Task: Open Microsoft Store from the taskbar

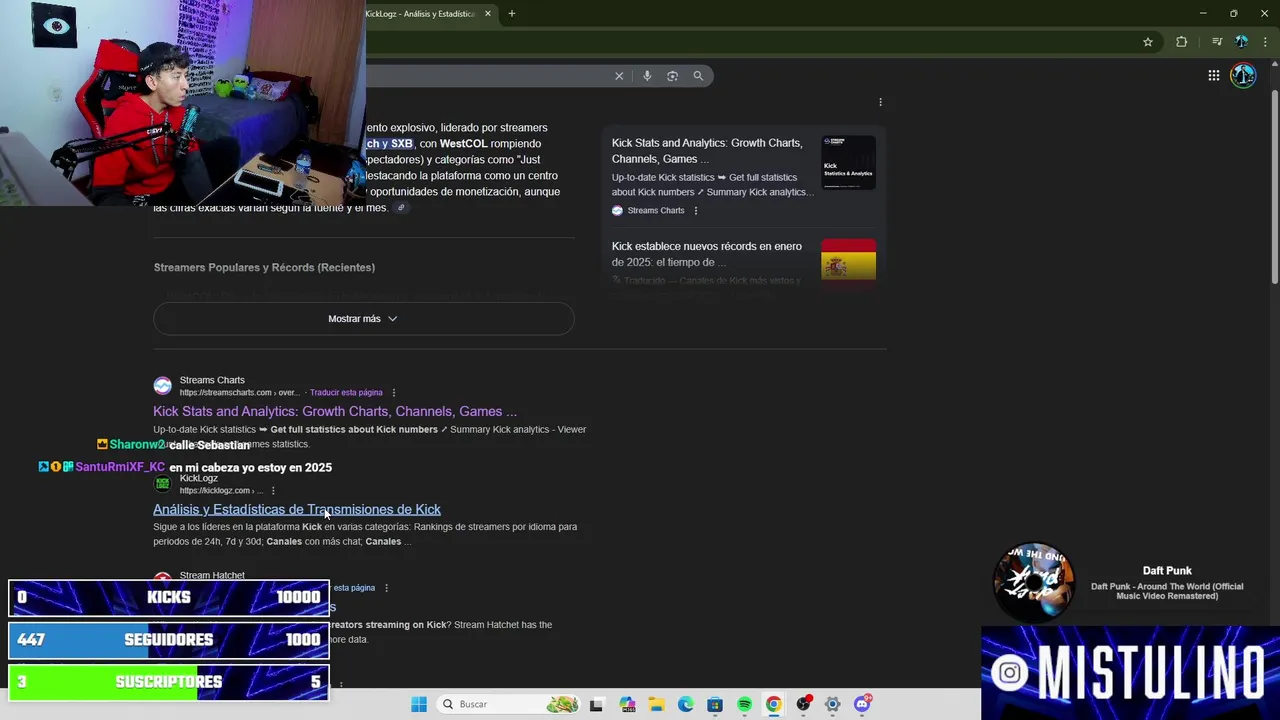Action: coord(715,704)
